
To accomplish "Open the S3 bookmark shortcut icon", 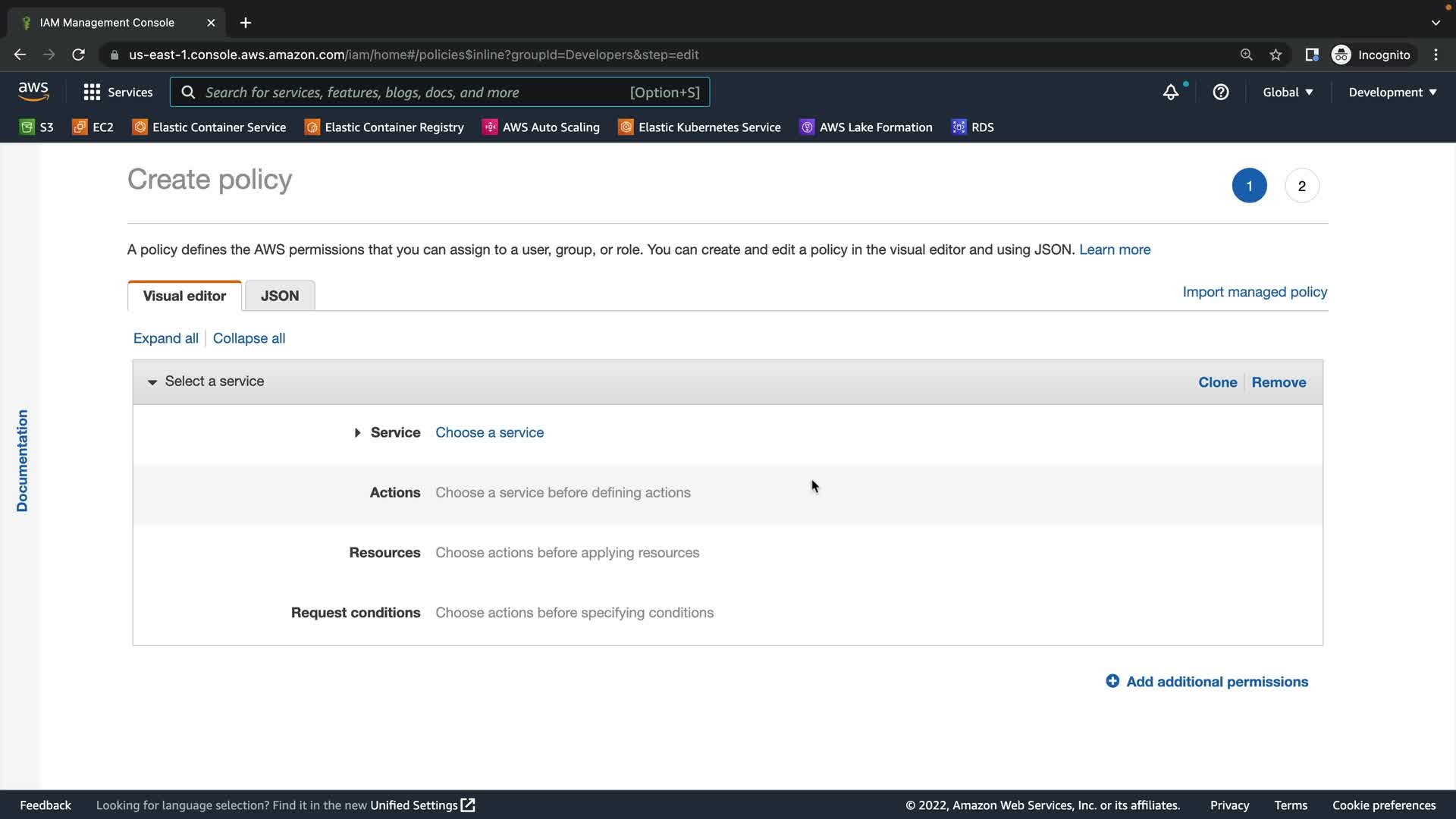I will 27,127.
